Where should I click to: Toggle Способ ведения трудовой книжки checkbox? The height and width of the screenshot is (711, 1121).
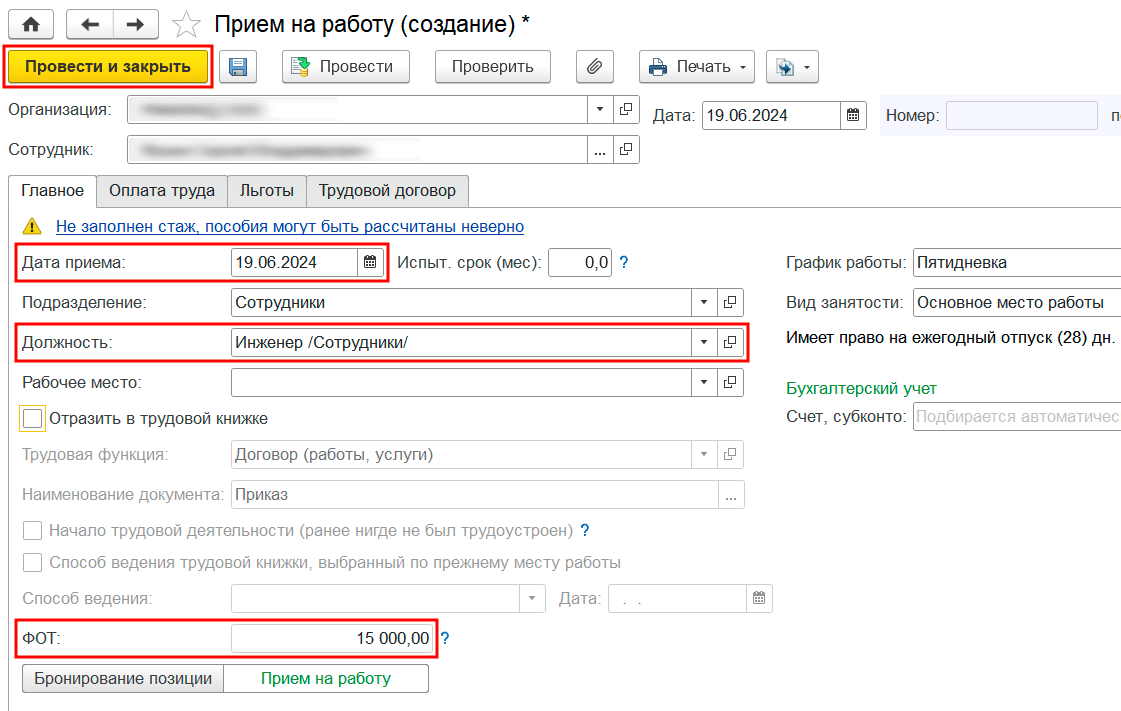[x=33, y=562]
